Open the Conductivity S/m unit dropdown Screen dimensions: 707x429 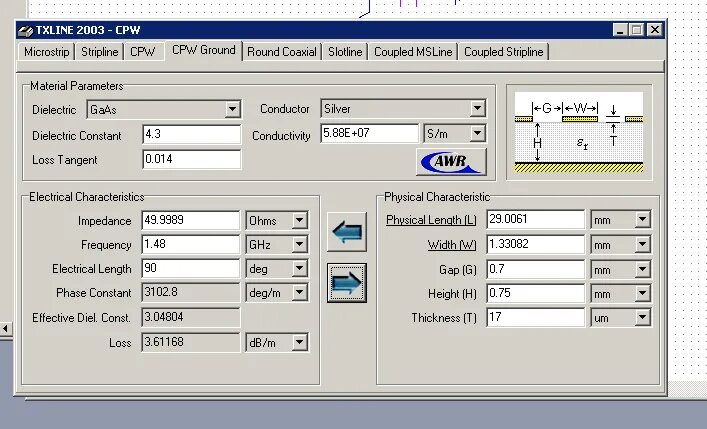pyautogui.click(x=455, y=133)
